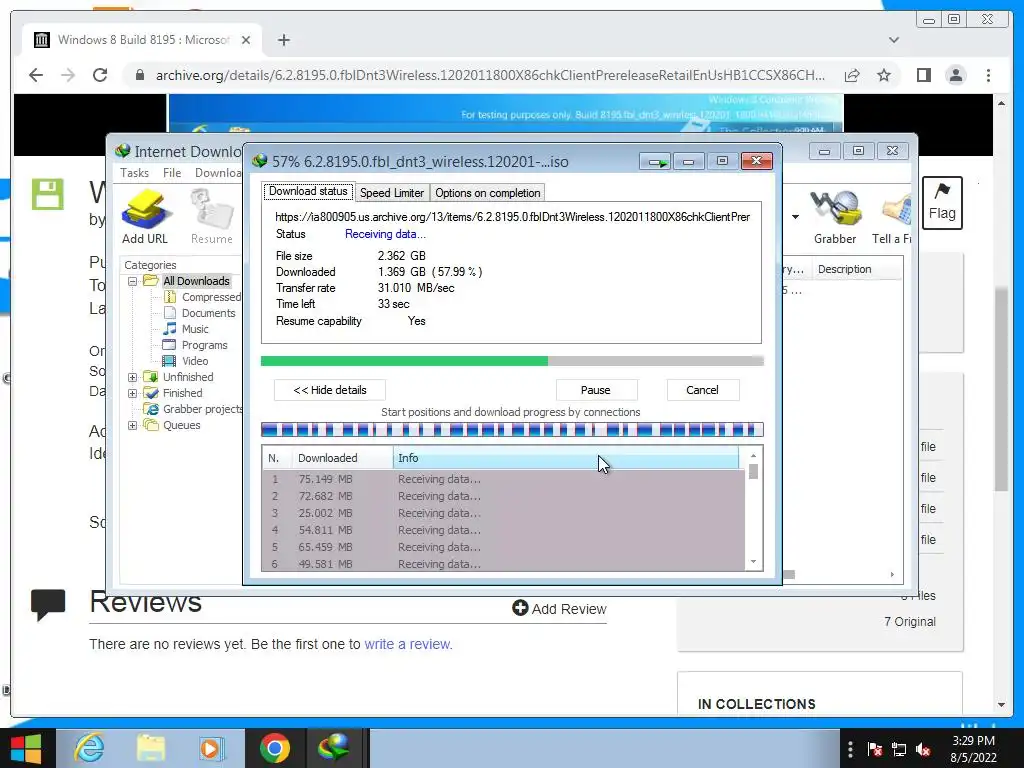Switch to the Speed Limiter tab

392,193
